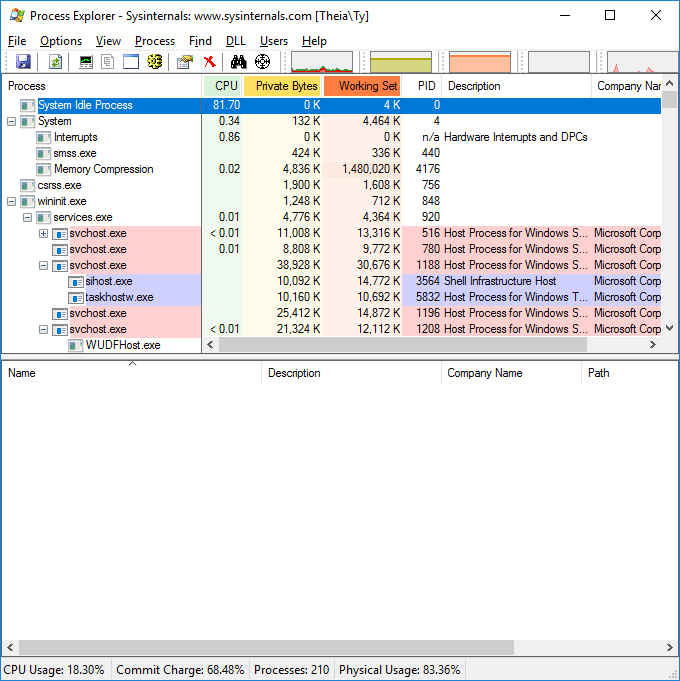Click the taskhostw.exe process icon
680x681 pixels.
pos(76,298)
